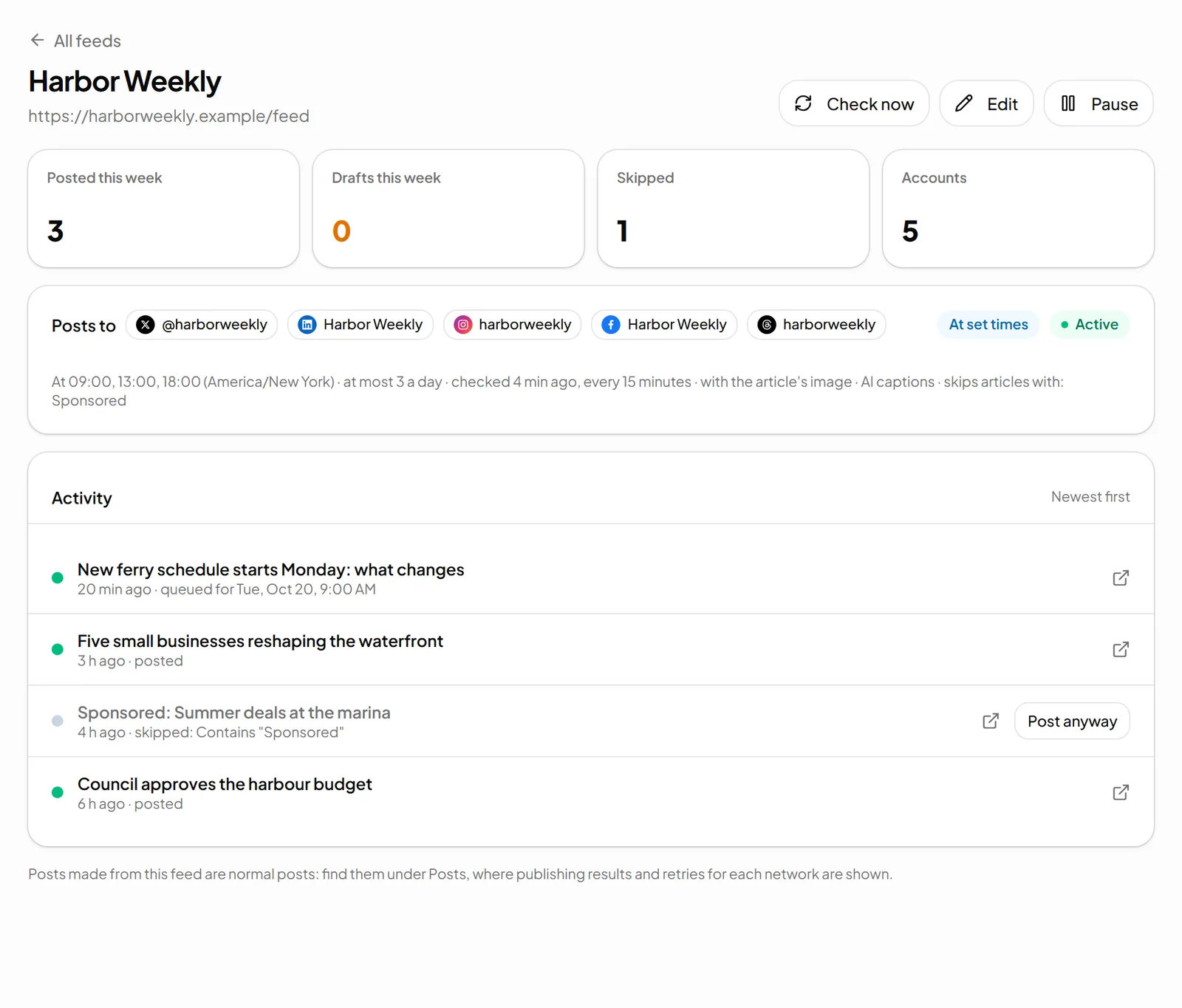Select "Council approves the harbour budget" title
Image resolution: width=1182 pixels, height=1008 pixels.
tap(225, 784)
